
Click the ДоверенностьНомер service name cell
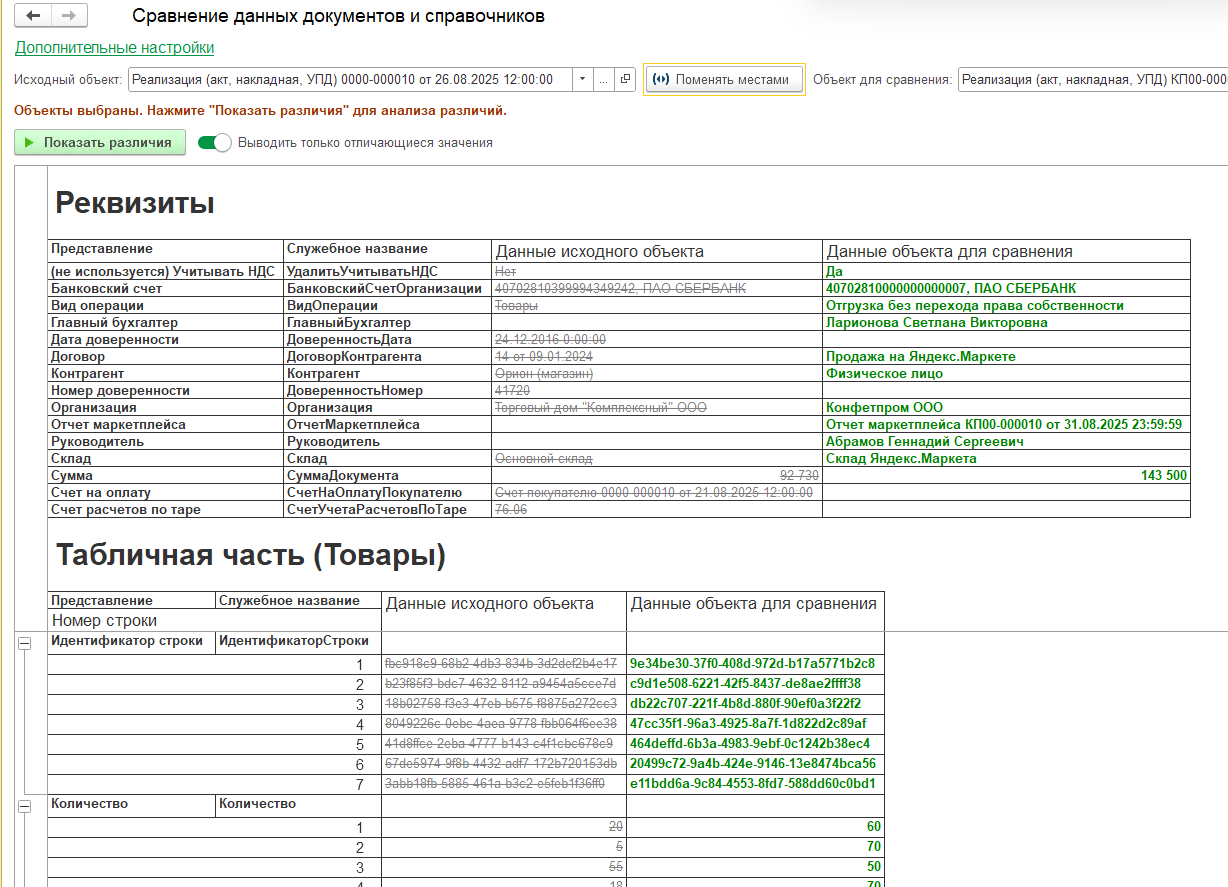pyautogui.click(x=388, y=390)
